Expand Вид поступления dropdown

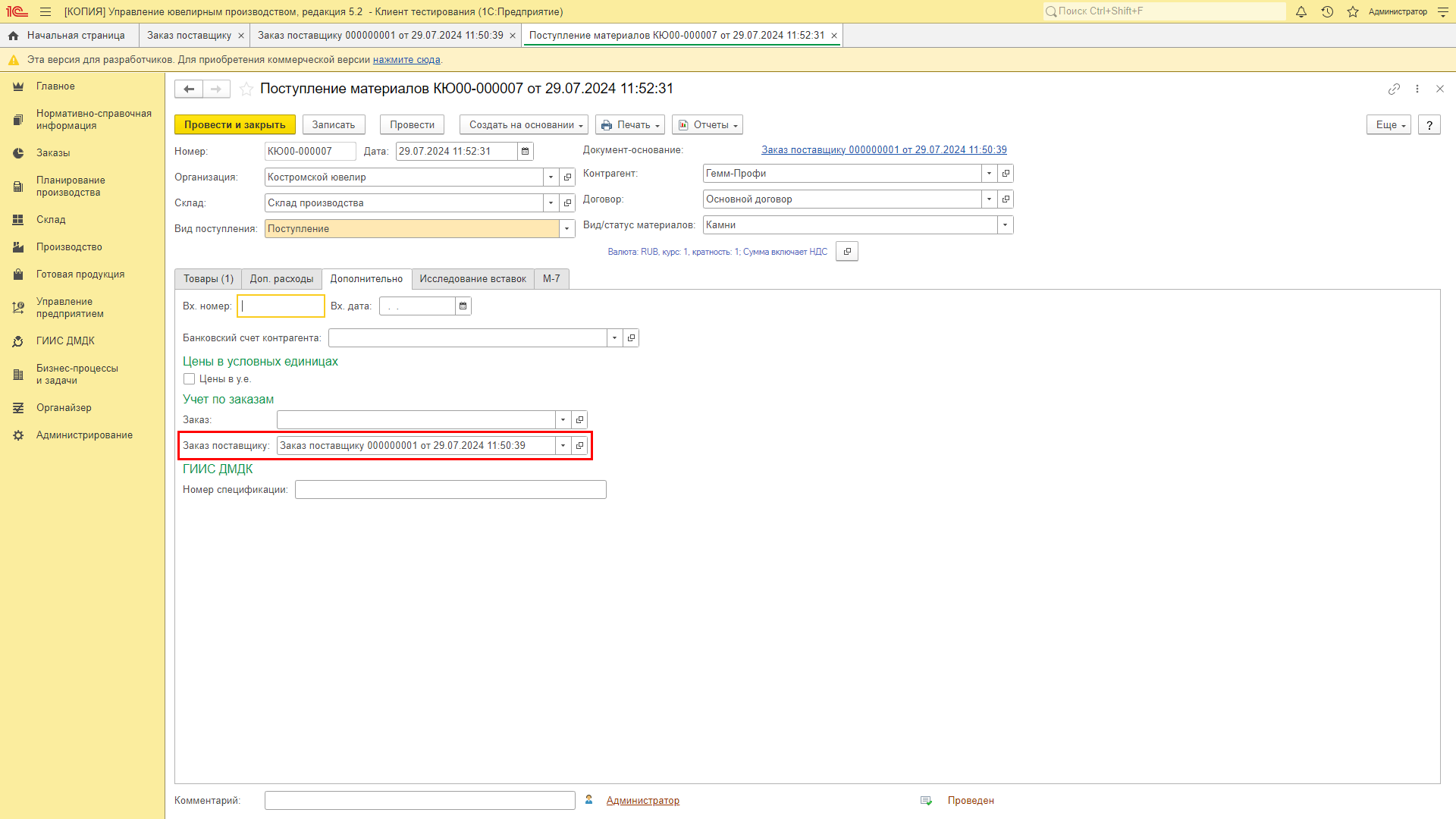pos(566,228)
